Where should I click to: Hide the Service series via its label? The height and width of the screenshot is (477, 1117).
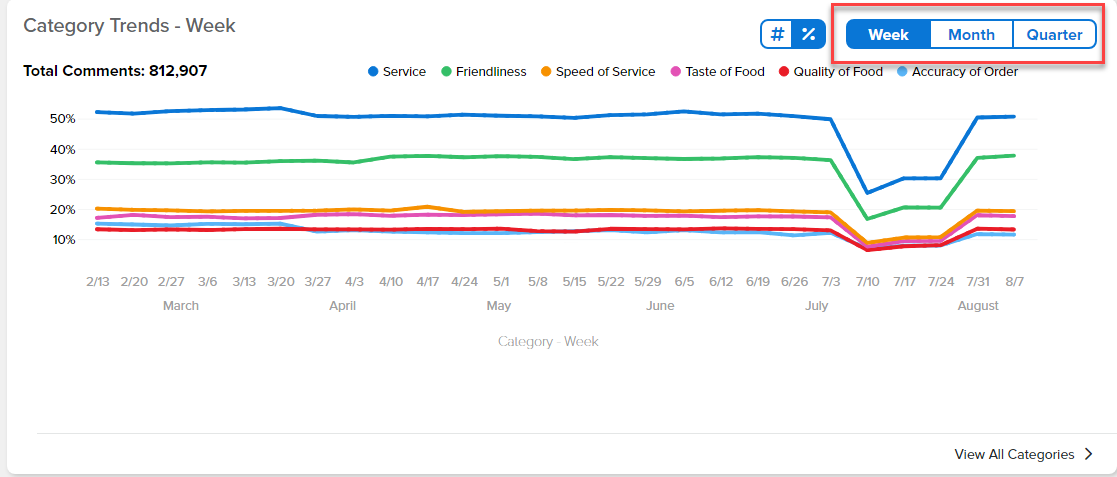pos(404,72)
